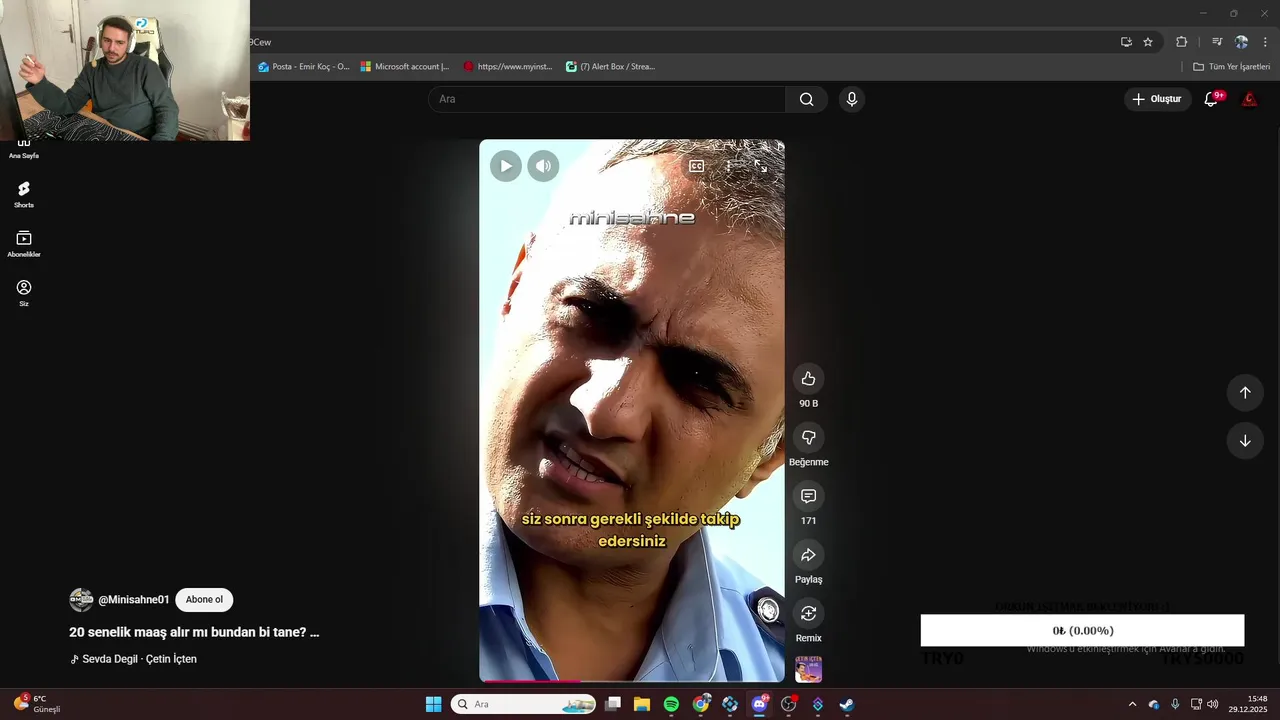
Task: Like the Short with thumbs up
Action: 808,378
